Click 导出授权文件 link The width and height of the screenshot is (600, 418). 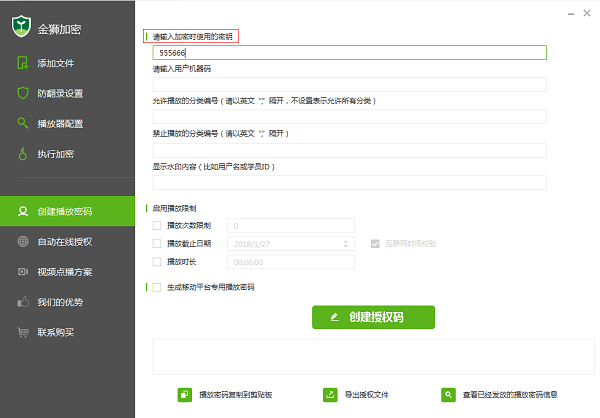(x=367, y=395)
